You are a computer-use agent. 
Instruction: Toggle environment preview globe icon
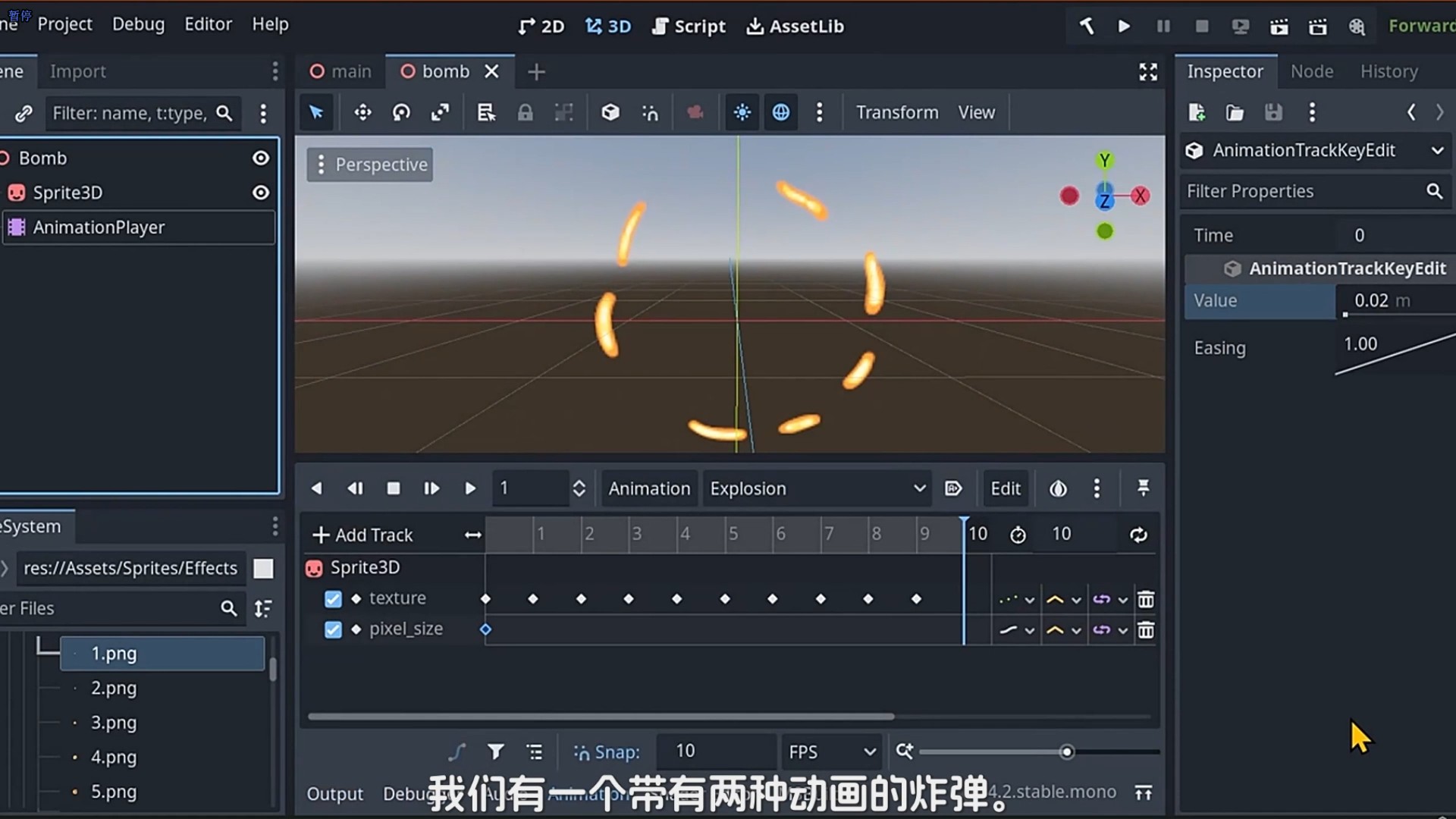coord(780,113)
